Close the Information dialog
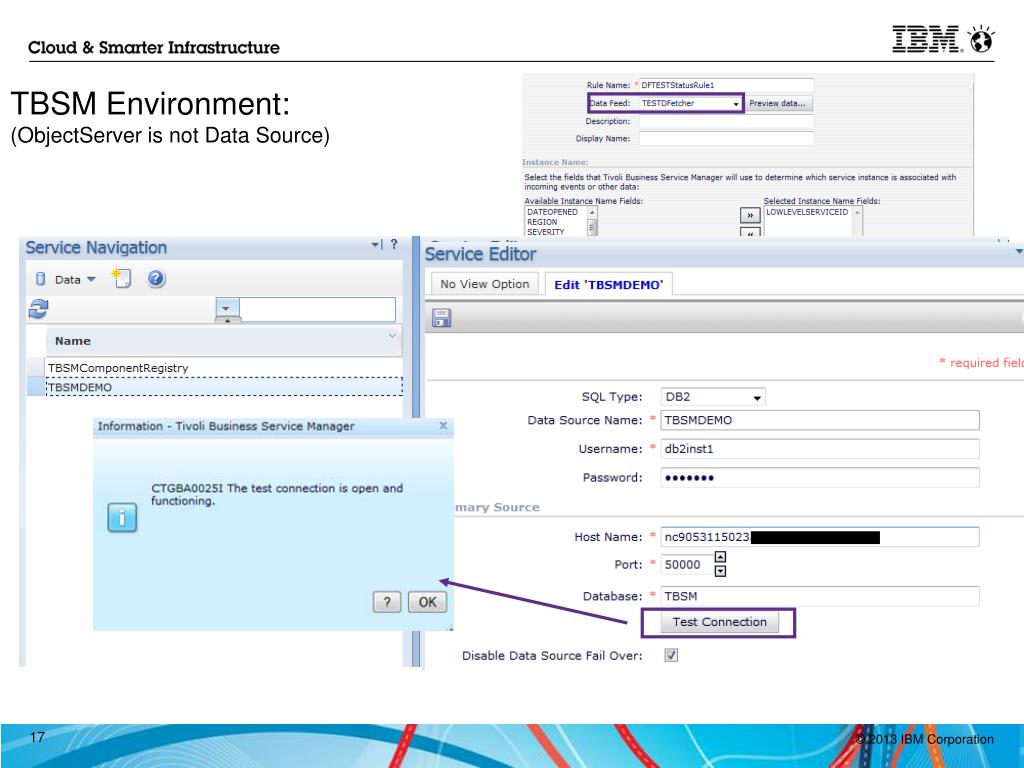The image size is (1024, 768). point(443,426)
